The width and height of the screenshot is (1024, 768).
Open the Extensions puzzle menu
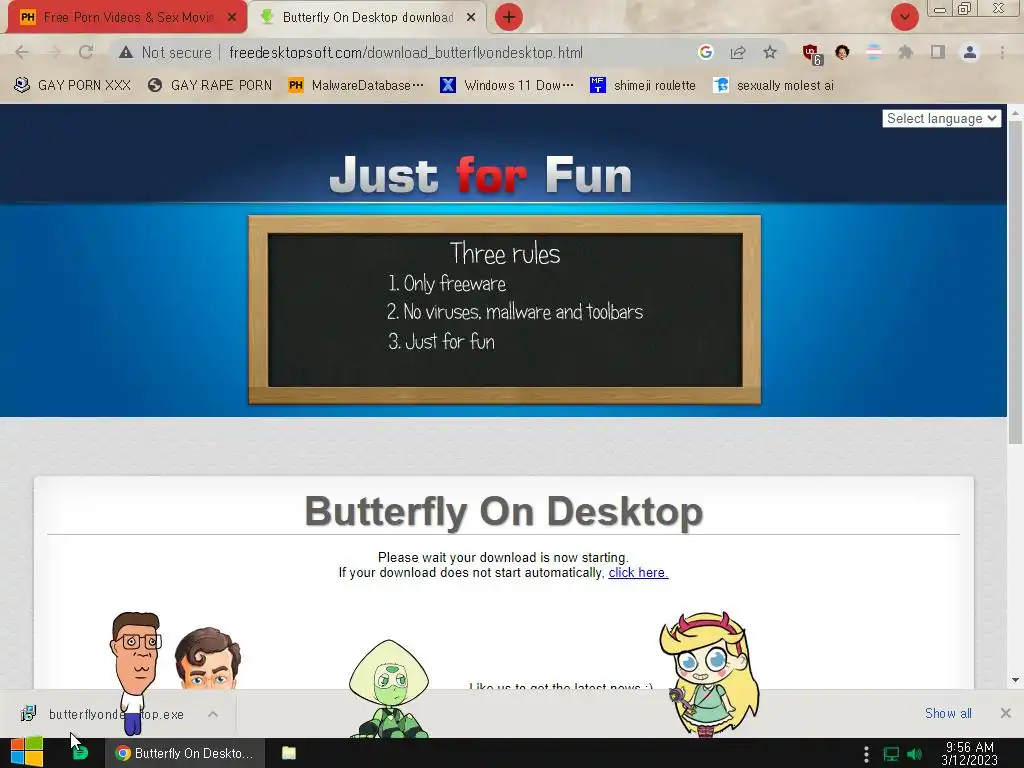click(x=906, y=52)
